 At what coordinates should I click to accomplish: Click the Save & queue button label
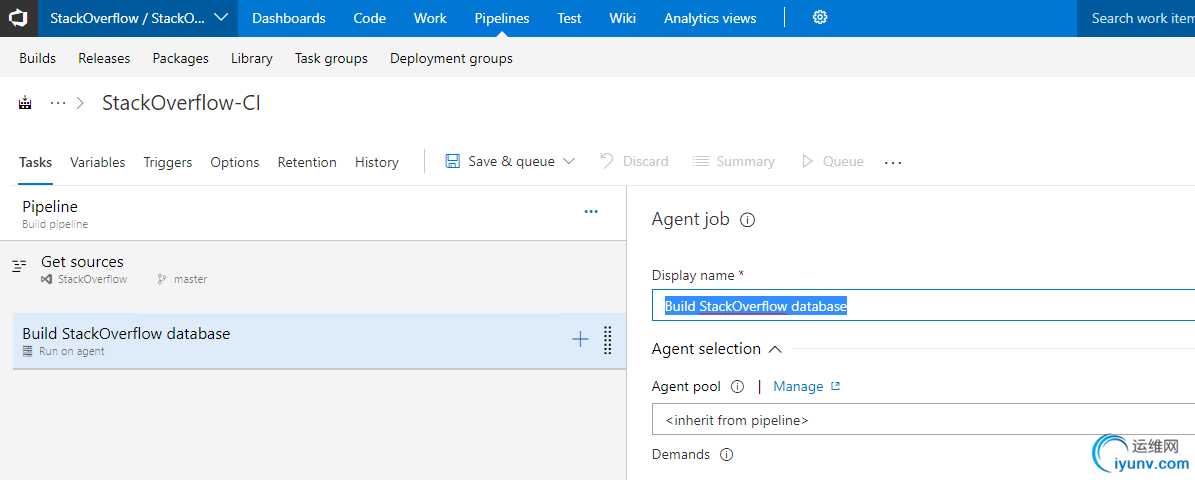[511, 162]
